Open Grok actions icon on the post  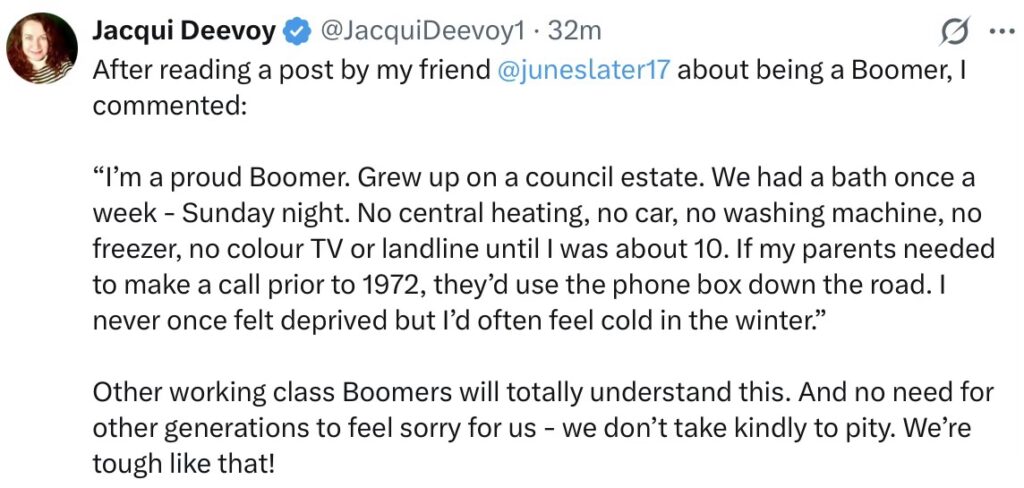coord(954,31)
